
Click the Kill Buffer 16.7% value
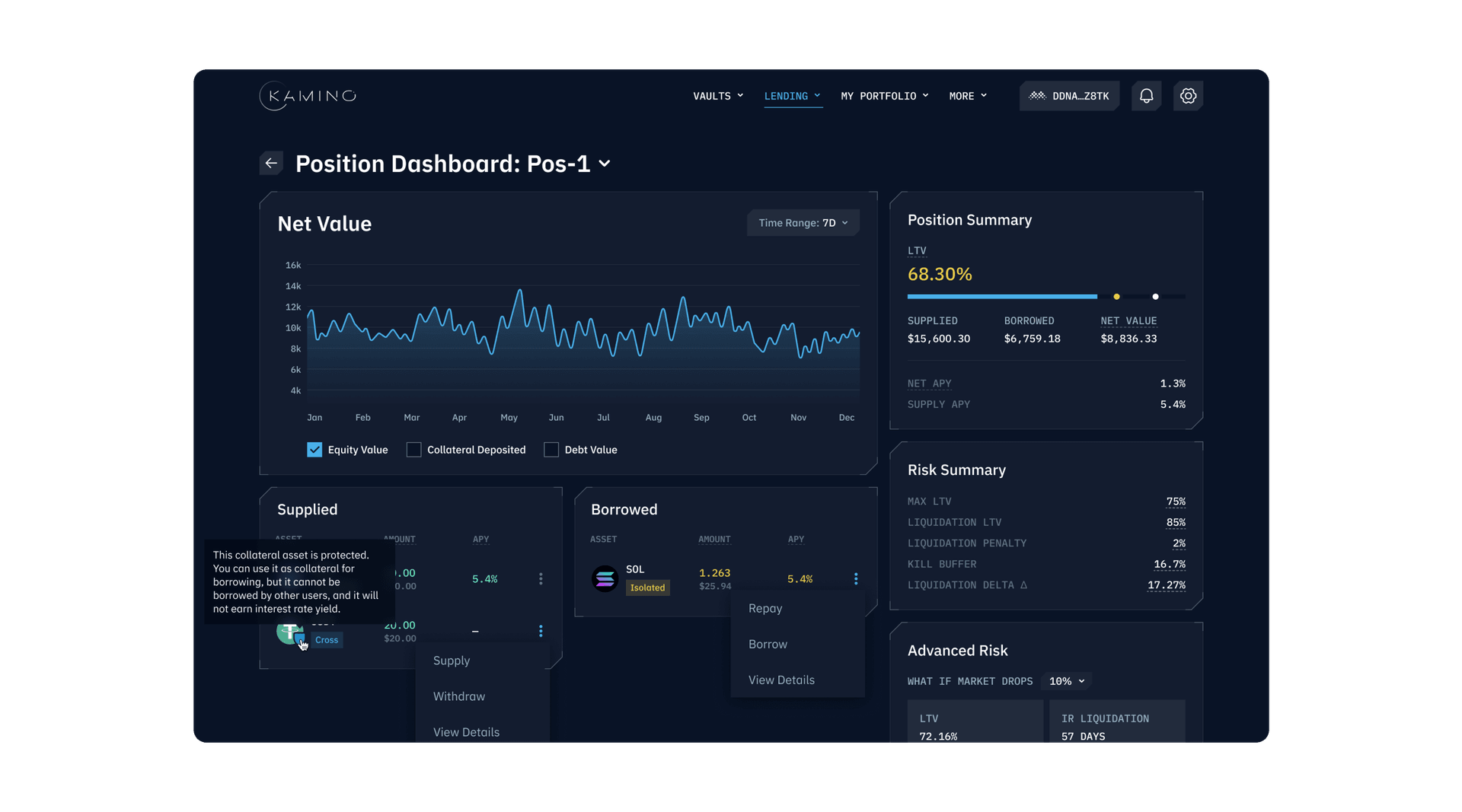point(1170,564)
